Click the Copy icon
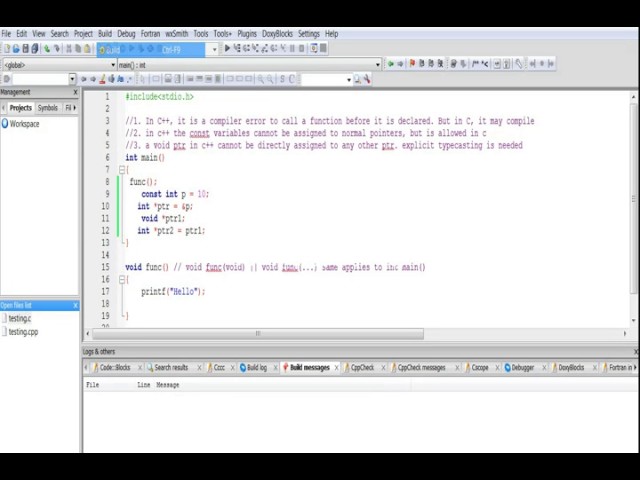The height and width of the screenshot is (480, 640). coord(78,49)
